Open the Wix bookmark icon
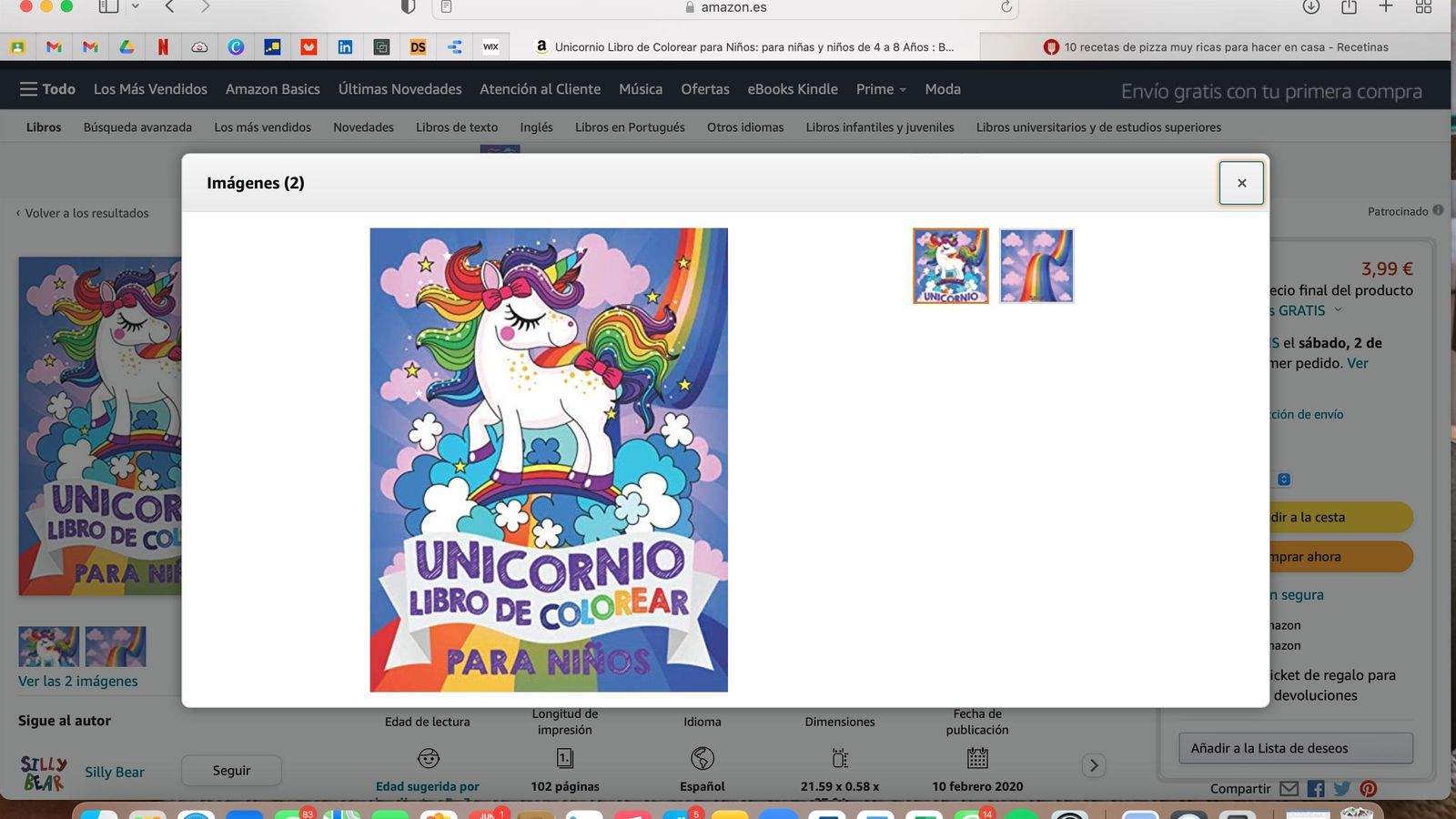The width and height of the screenshot is (1456, 819). (490, 46)
